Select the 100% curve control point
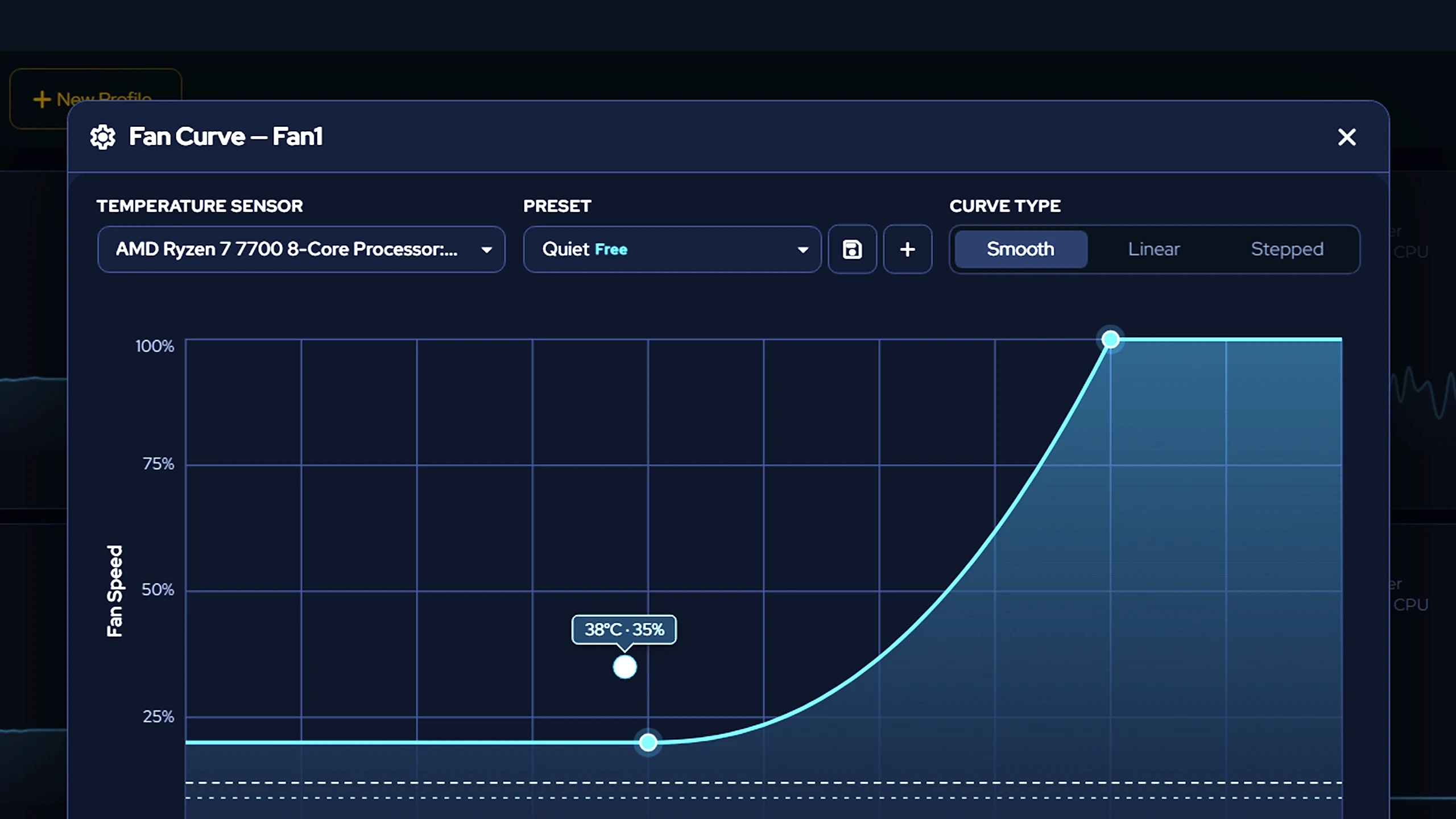 pos(1110,340)
